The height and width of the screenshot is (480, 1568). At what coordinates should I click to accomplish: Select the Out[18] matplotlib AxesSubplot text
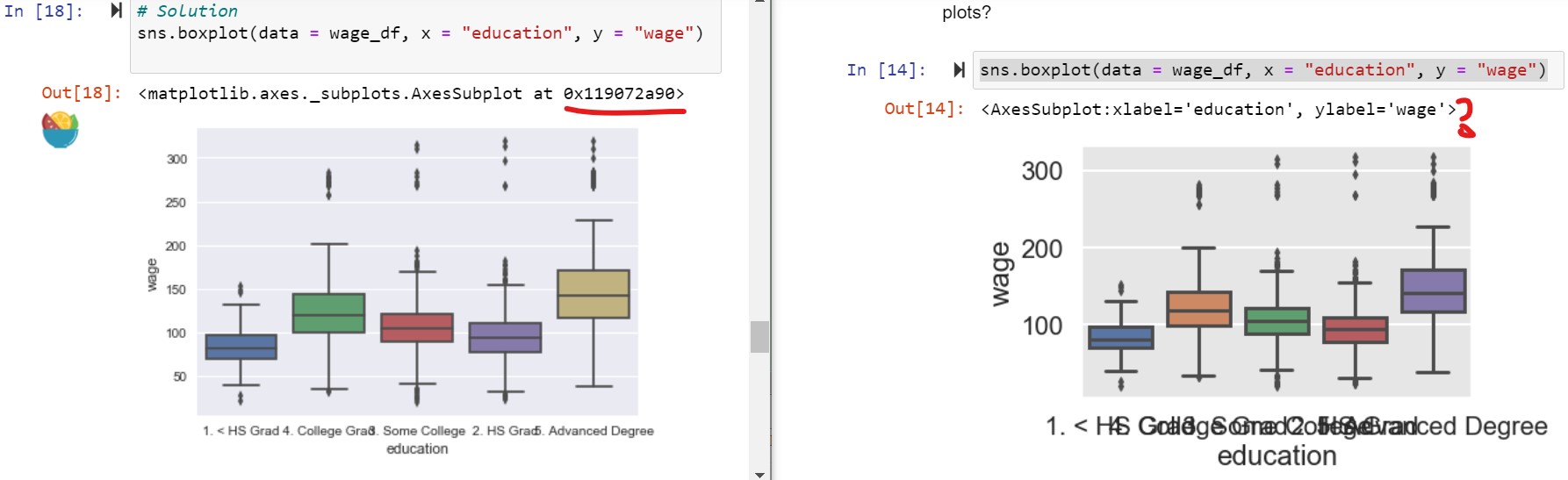(411, 94)
